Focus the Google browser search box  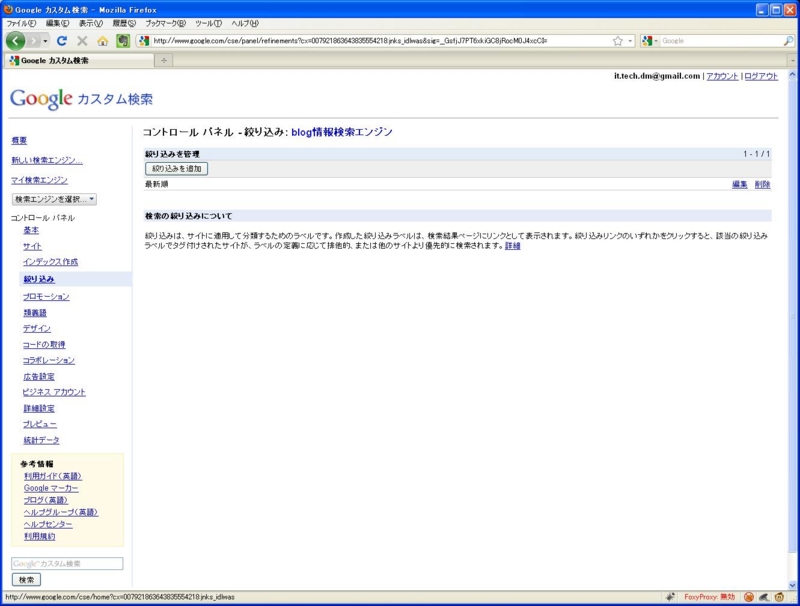click(x=720, y=41)
